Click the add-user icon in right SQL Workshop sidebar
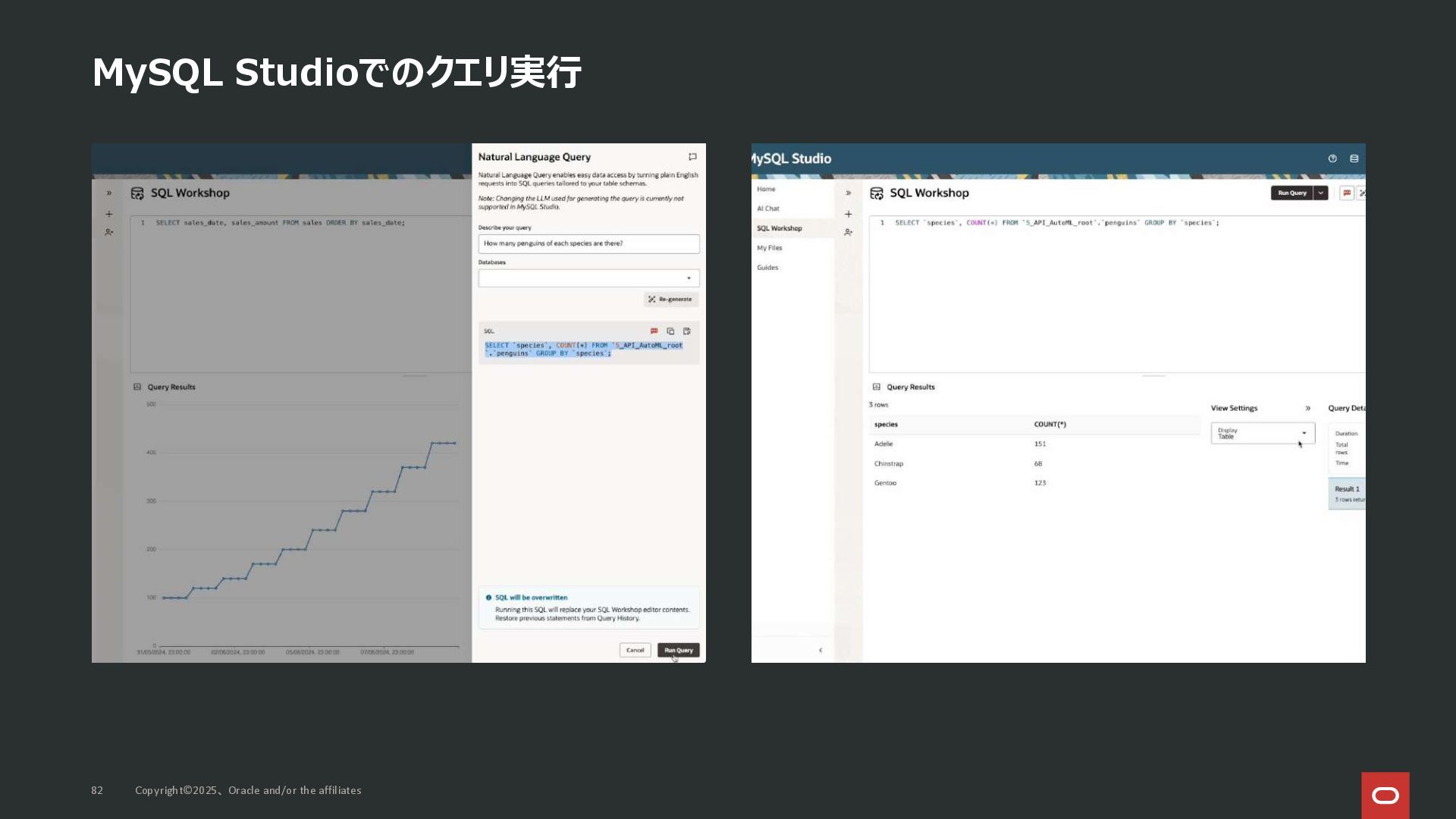 [848, 233]
